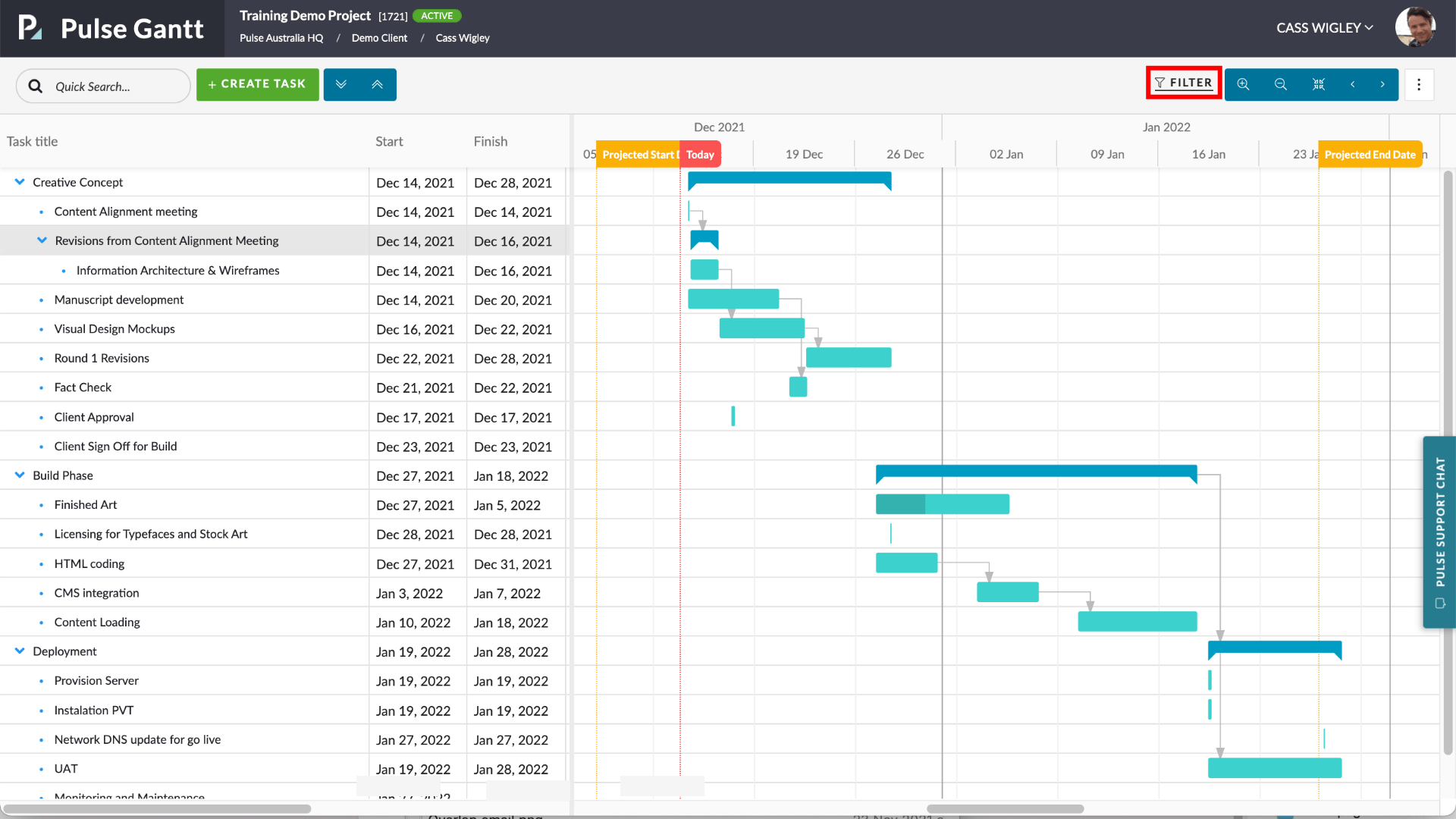
Task: Zoom out of the Gantt timeline
Action: tap(1280, 84)
